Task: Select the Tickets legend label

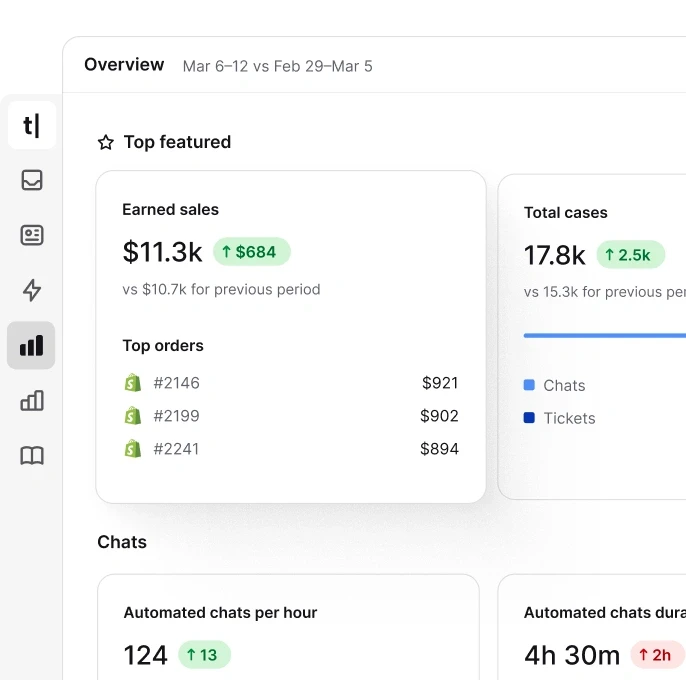Action: point(569,418)
